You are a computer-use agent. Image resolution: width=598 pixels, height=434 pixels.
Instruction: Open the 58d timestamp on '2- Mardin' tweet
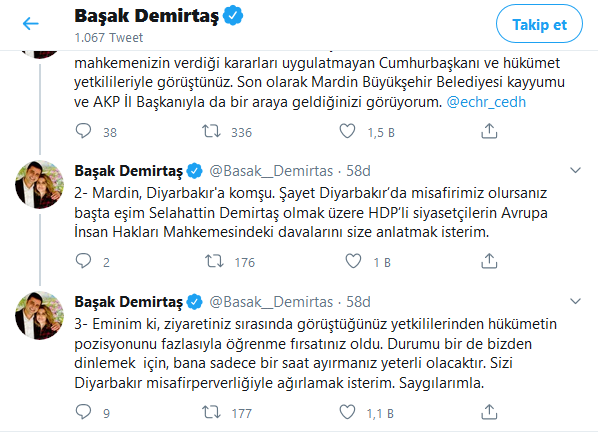pyautogui.click(x=358, y=171)
